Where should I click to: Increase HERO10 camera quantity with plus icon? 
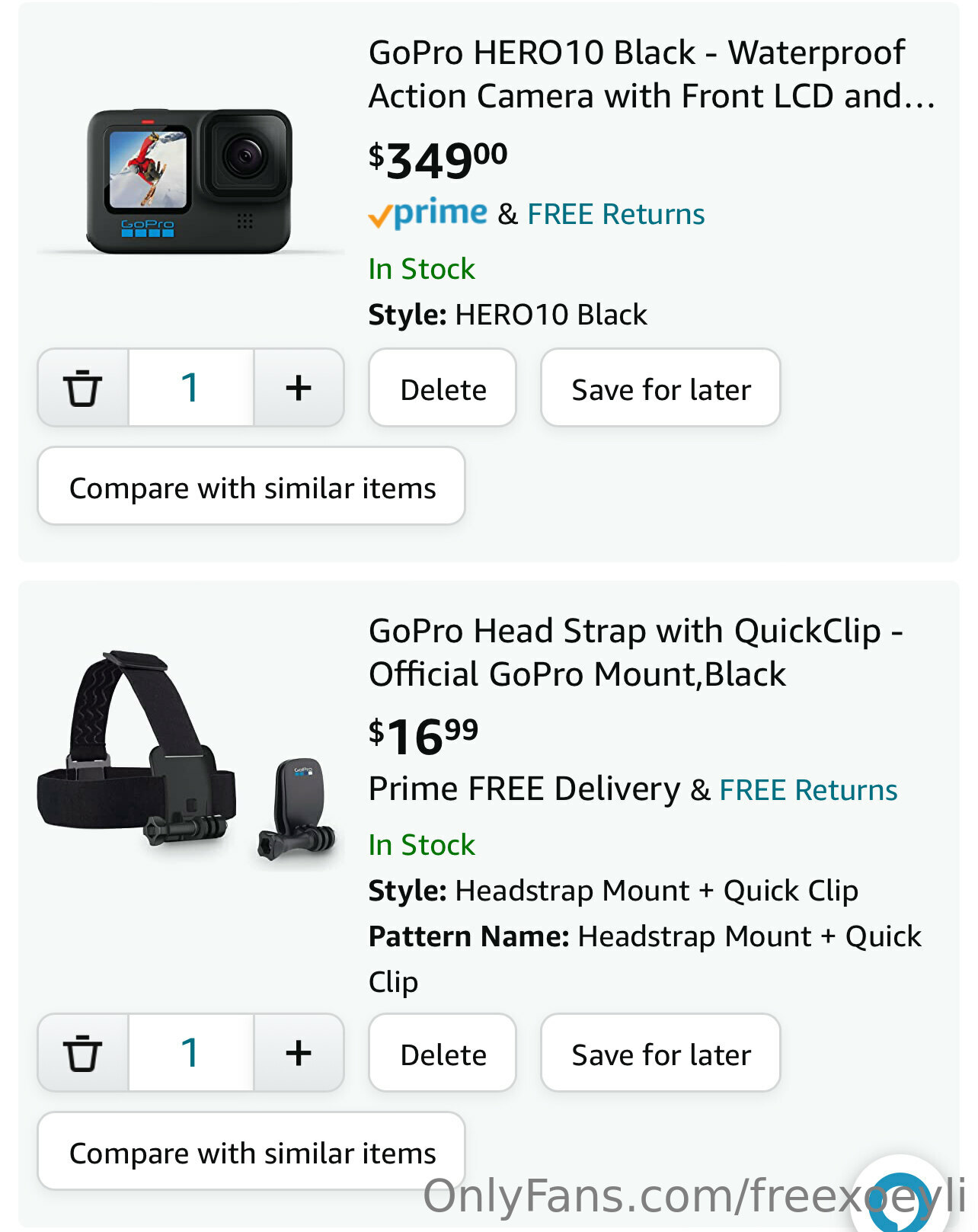pyautogui.click(x=299, y=388)
